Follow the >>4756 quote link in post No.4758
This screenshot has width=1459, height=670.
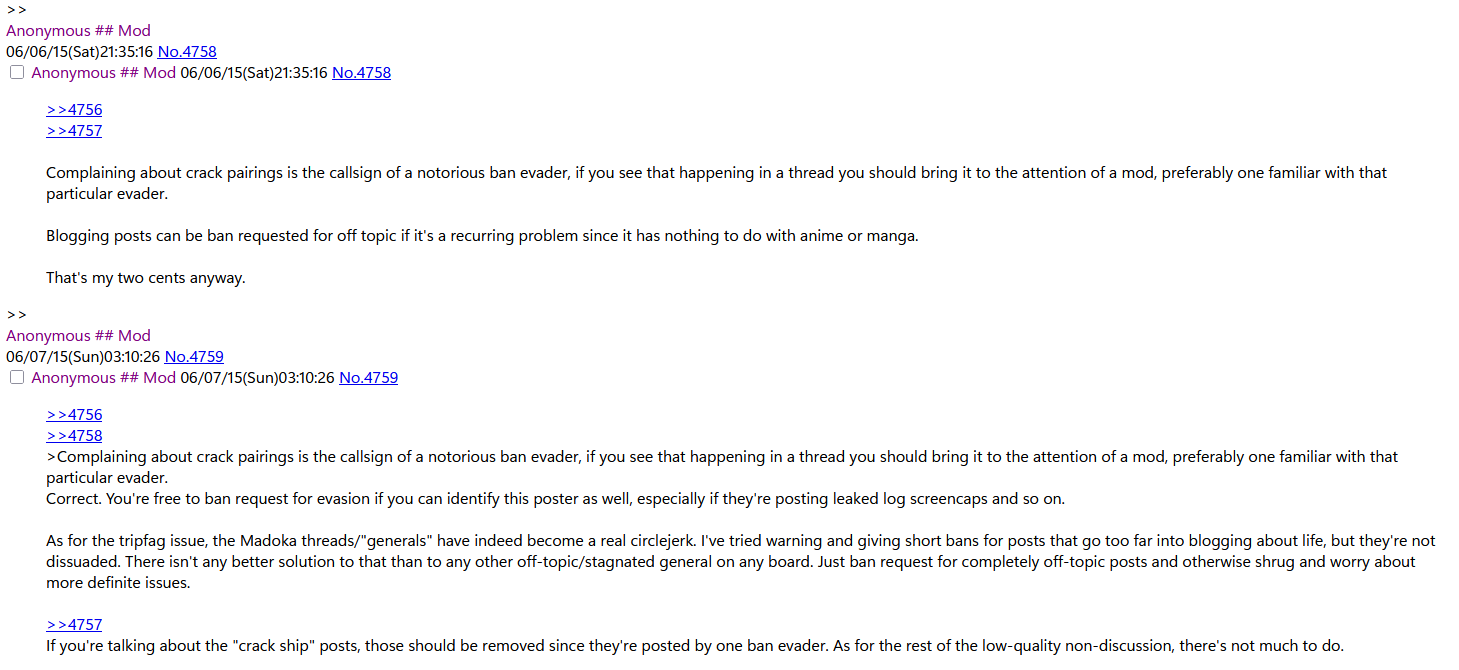click(74, 110)
